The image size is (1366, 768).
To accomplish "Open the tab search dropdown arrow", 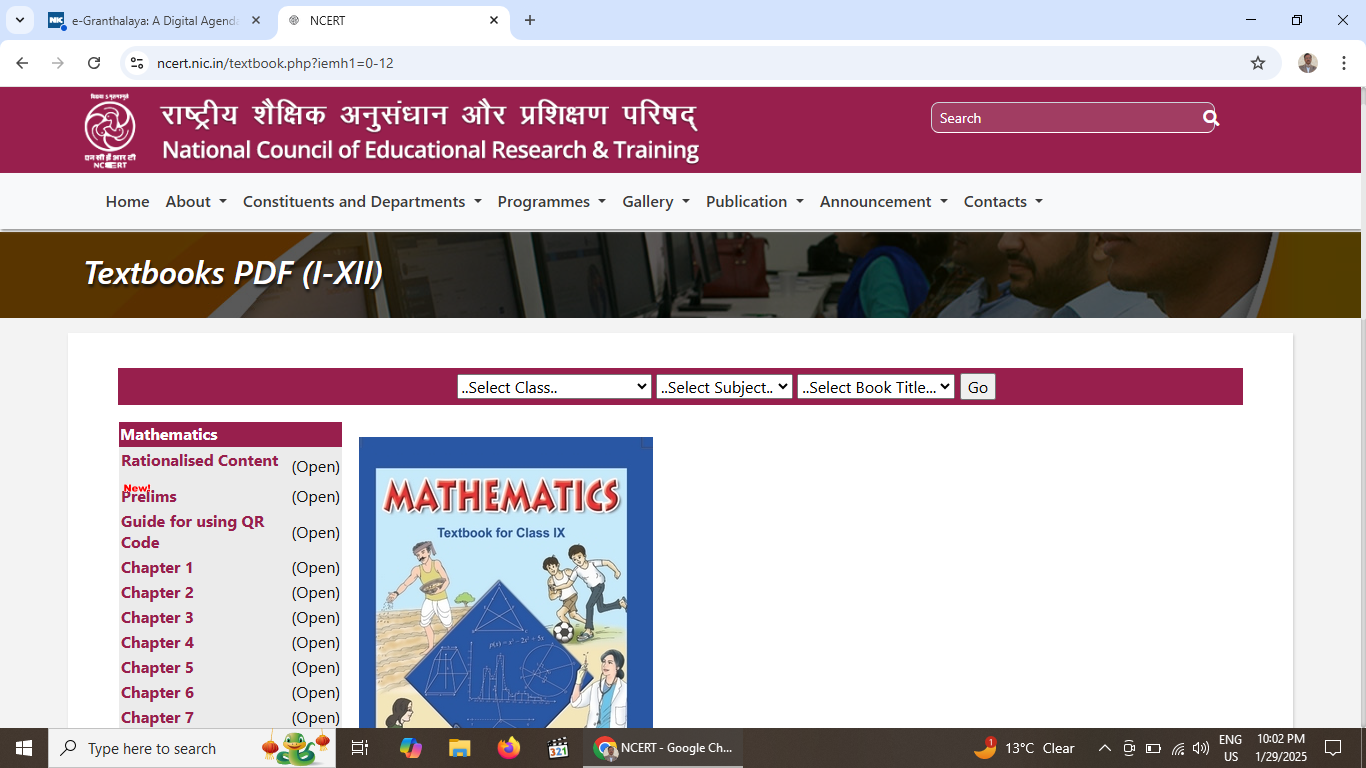I will coord(19,20).
